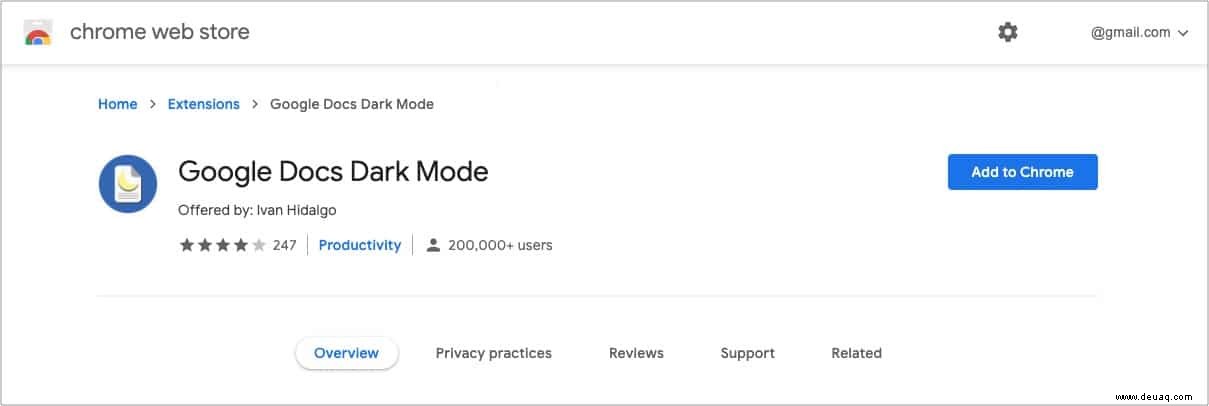The image size is (1209, 406).
Task: Click the first rating star
Action: pyautogui.click(x=186, y=245)
